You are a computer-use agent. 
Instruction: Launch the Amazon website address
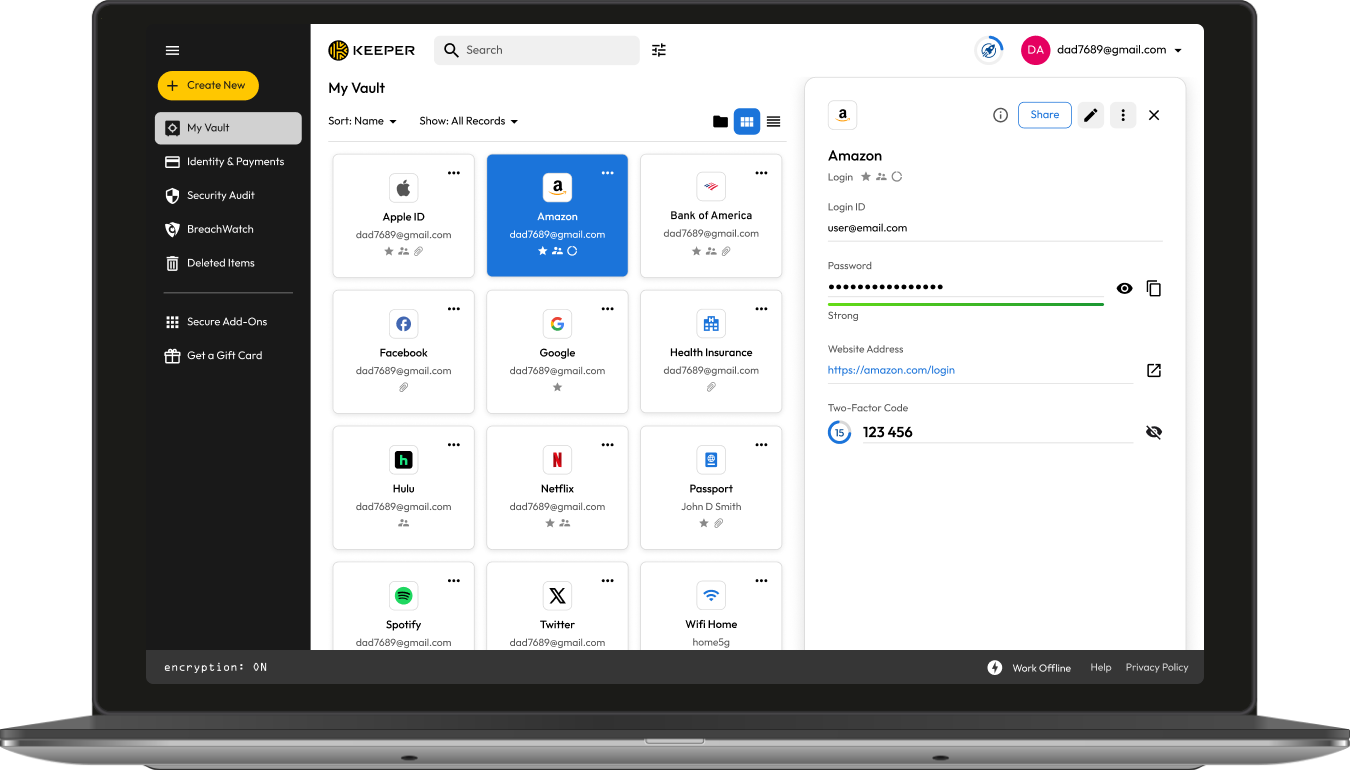pyautogui.click(x=1153, y=370)
